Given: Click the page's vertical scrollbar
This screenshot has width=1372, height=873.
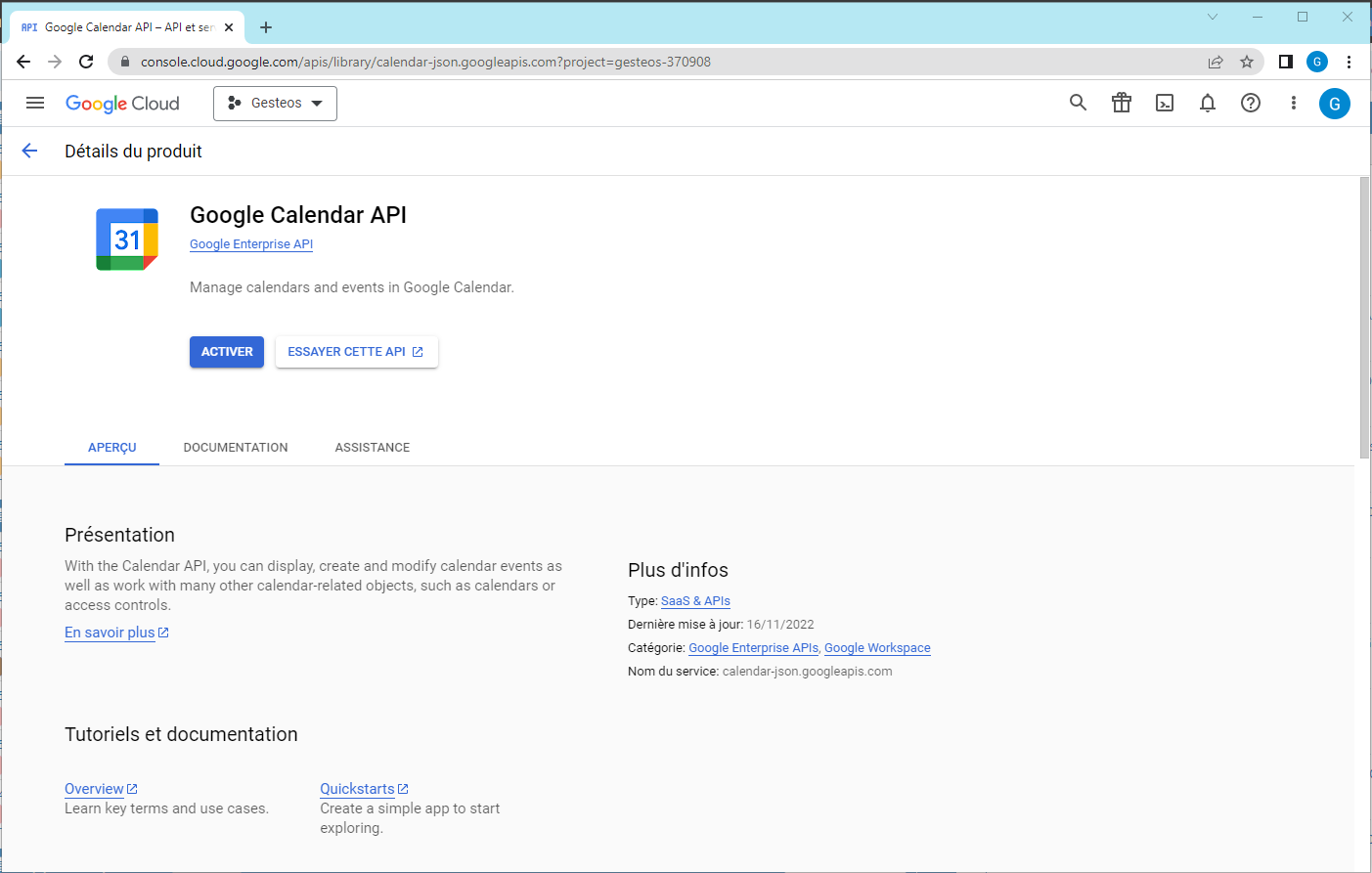Looking at the screenshot, I should 1364,318.
